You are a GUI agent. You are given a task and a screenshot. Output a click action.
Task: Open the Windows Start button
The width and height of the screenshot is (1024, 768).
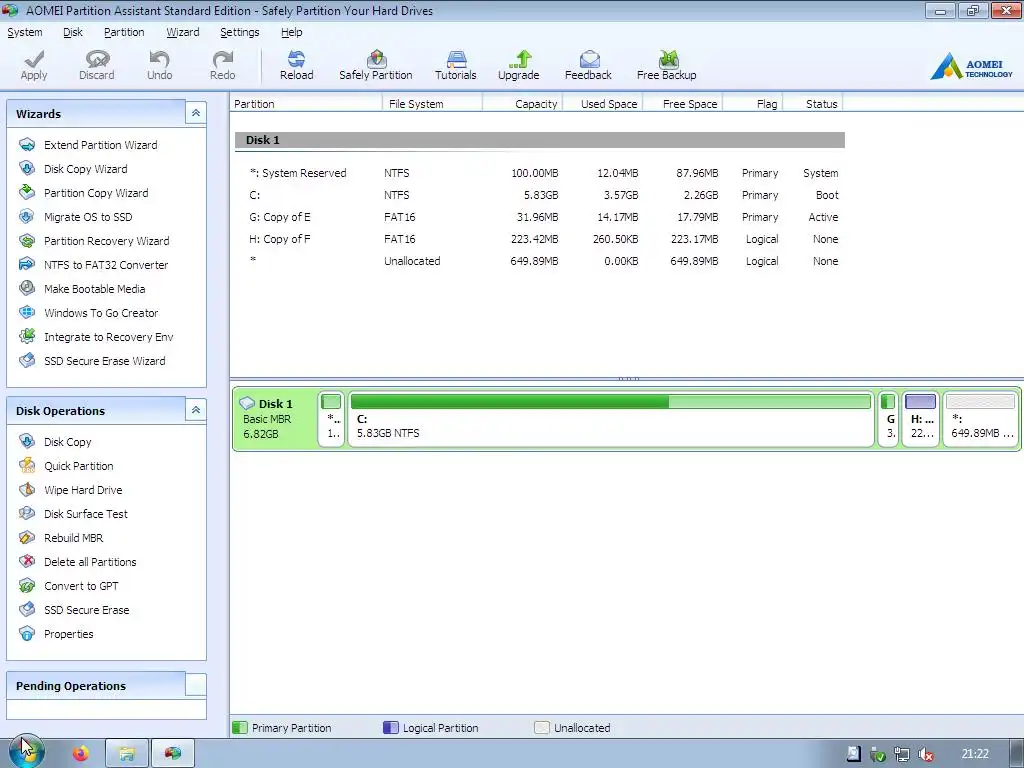[x=26, y=752]
